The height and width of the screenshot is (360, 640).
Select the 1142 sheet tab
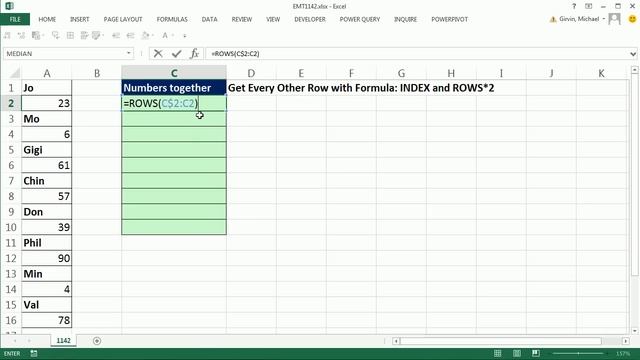click(x=63, y=340)
